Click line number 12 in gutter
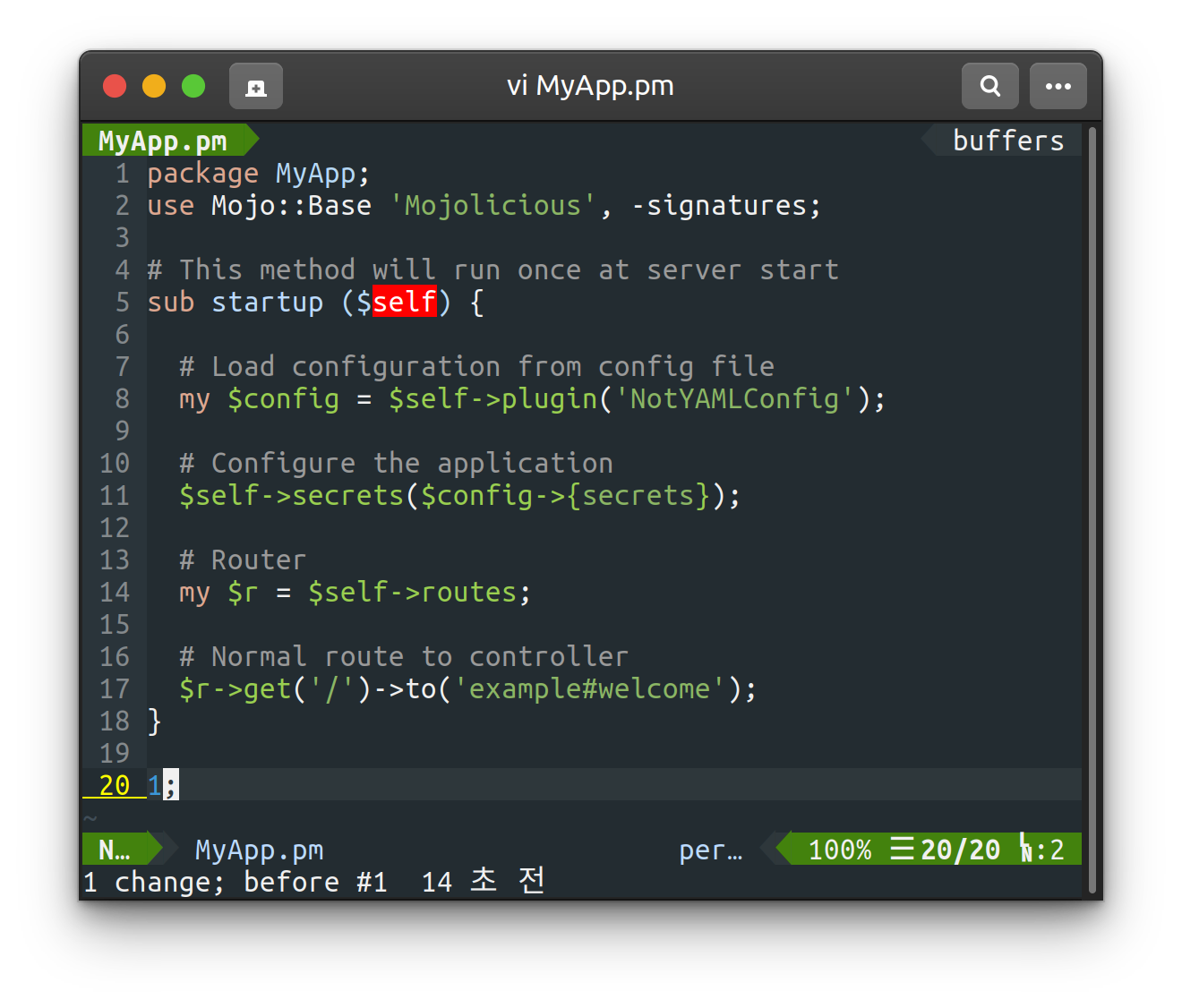The width and height of the screenshot is (1182, 1008). [115, 527]
